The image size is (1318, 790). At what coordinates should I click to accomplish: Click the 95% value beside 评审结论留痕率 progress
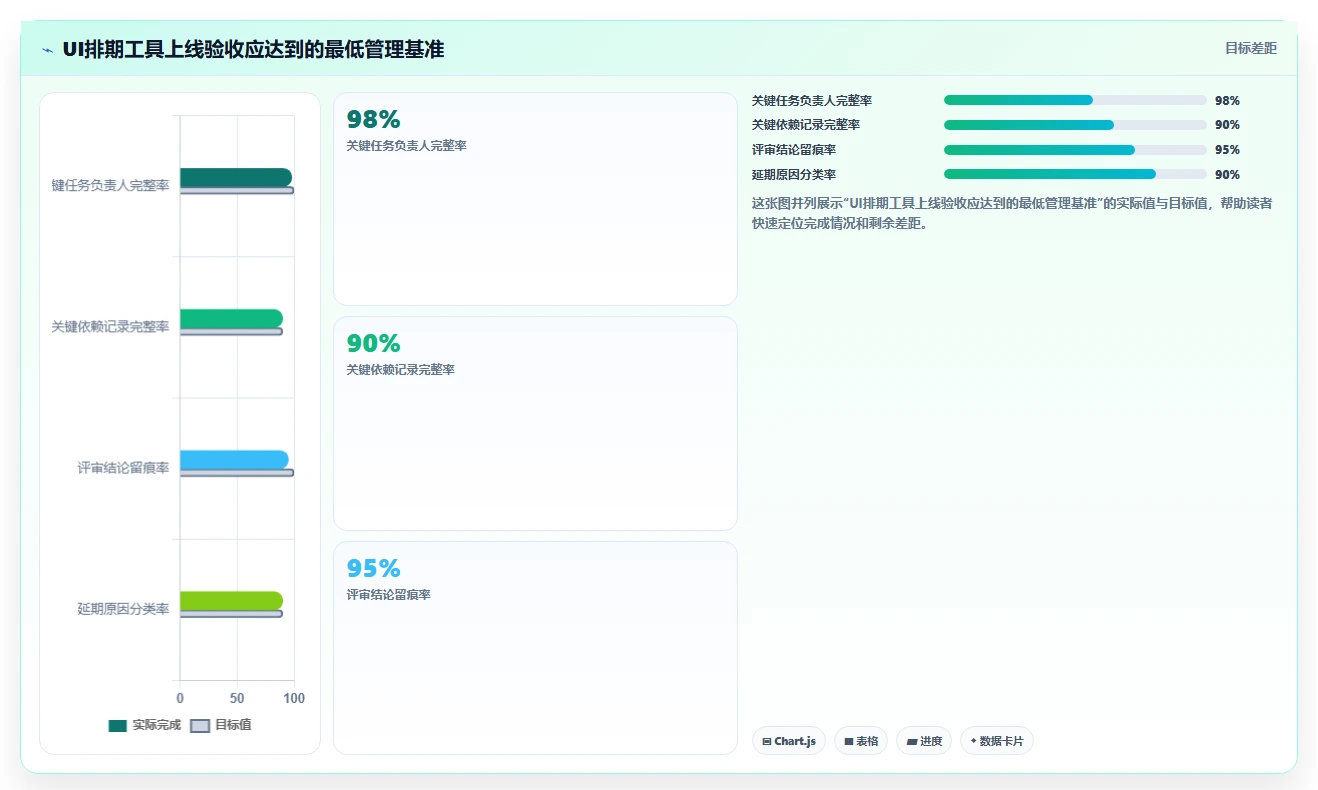pyautogui.click(x=1227, y=150)
